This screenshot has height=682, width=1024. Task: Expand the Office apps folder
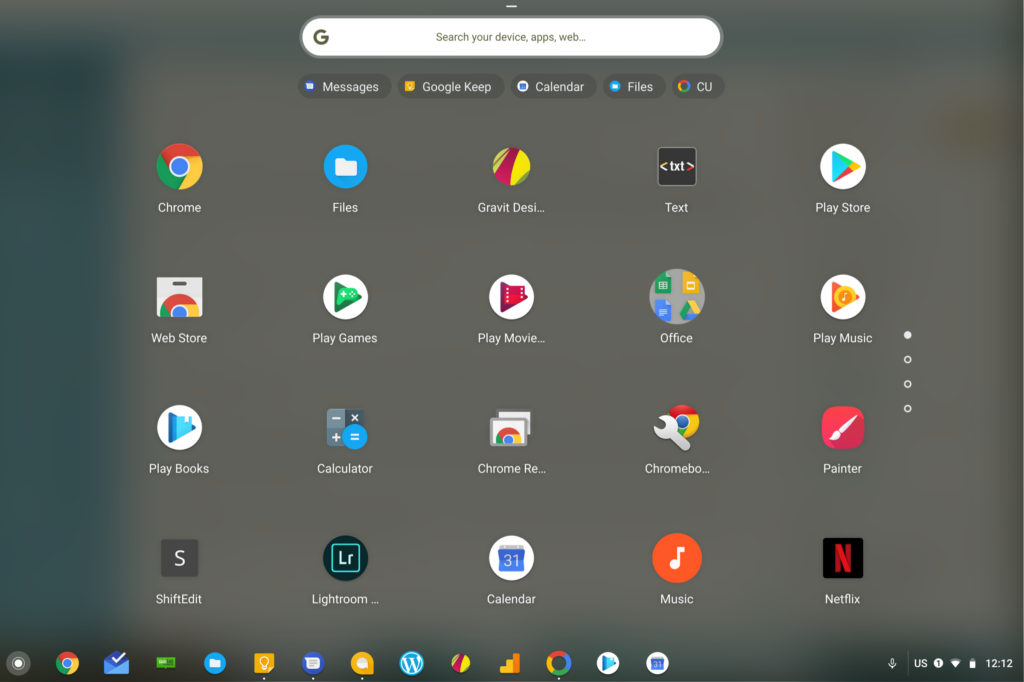(x=676, y=298)
